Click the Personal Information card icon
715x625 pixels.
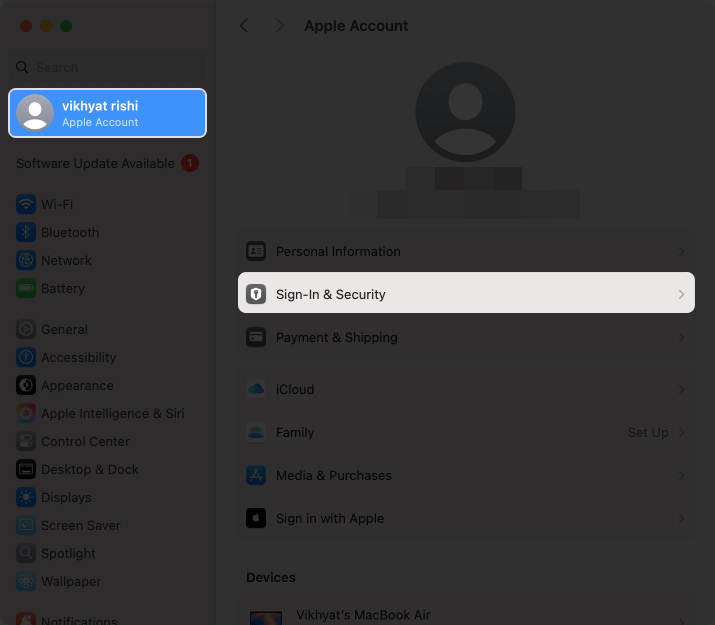tap(256, 251)
